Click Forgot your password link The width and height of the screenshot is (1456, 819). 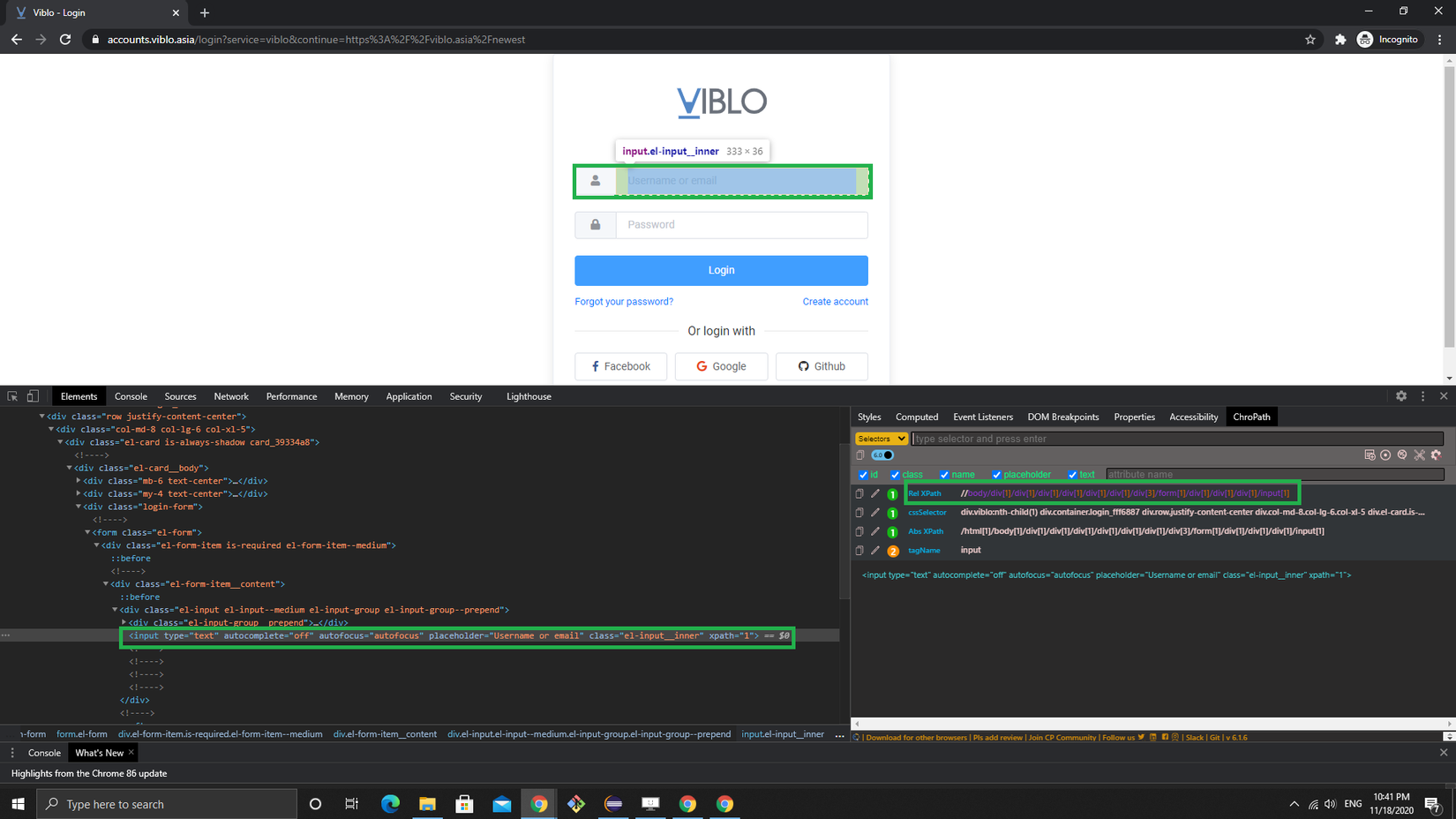point(624,302)
